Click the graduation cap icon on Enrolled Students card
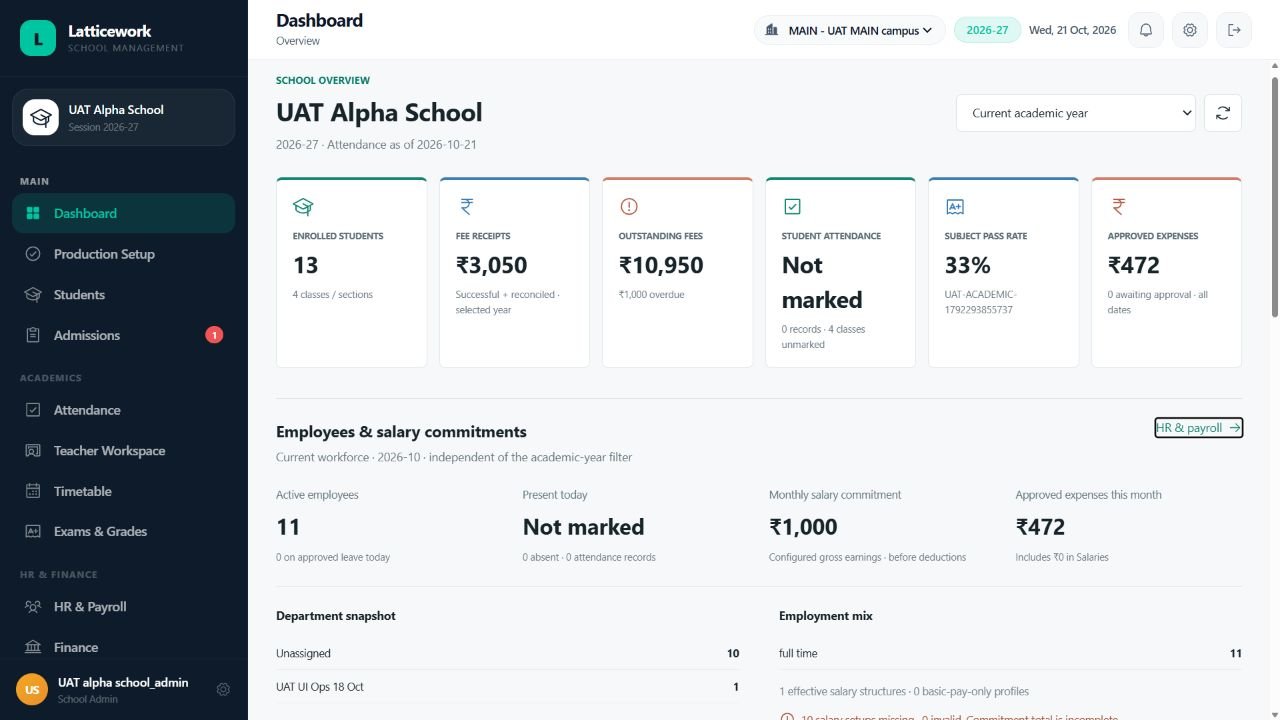 coord(303,207)
